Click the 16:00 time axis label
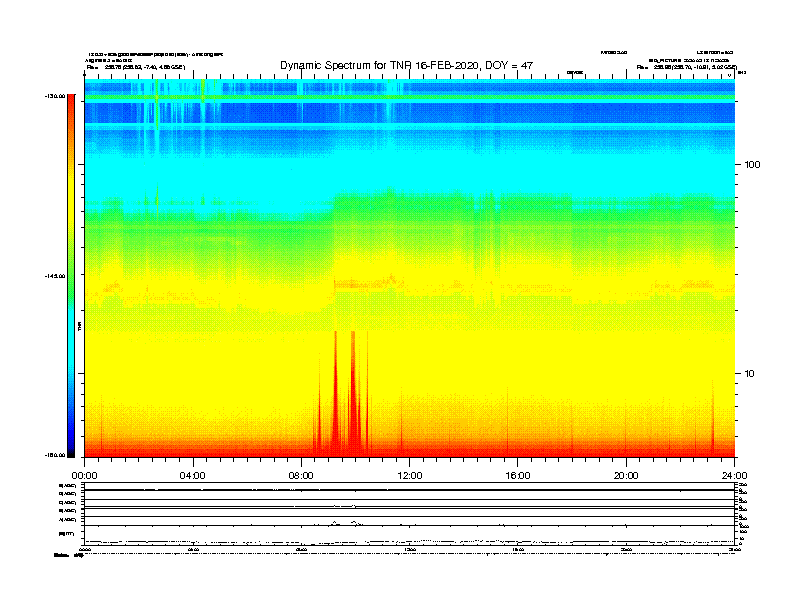 [518, 476]
